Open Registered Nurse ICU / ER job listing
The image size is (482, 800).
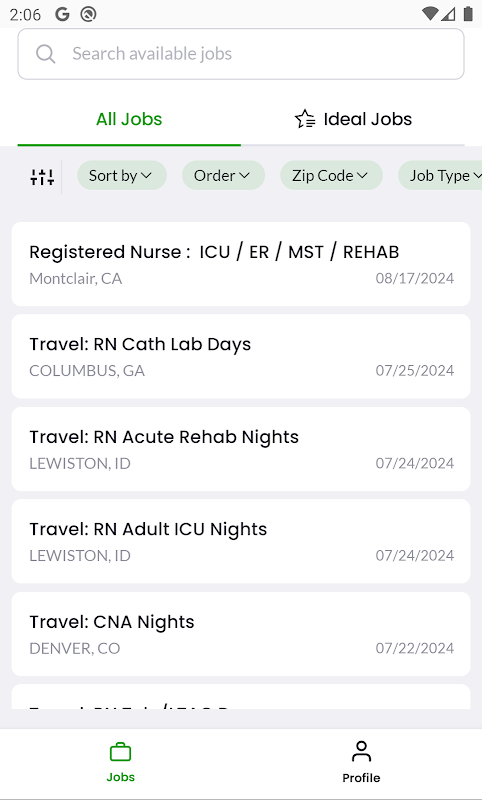coord(241,264)
